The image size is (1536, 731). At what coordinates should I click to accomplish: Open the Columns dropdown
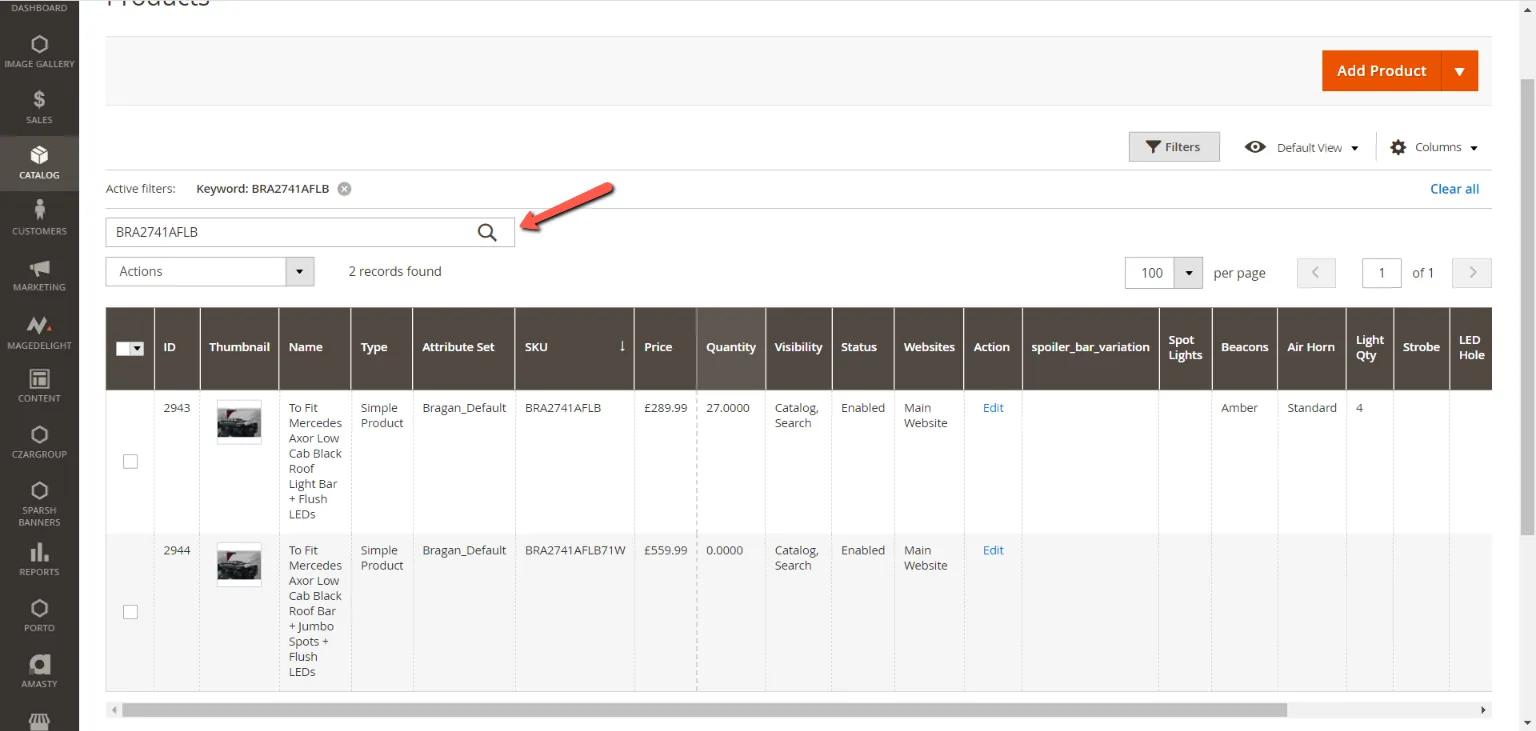[x=1434, y=147]
